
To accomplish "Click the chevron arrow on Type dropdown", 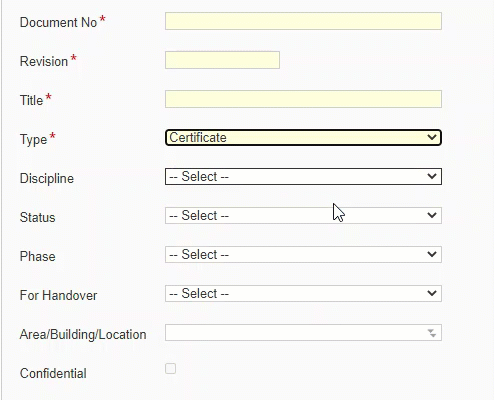I will point(432,137).
